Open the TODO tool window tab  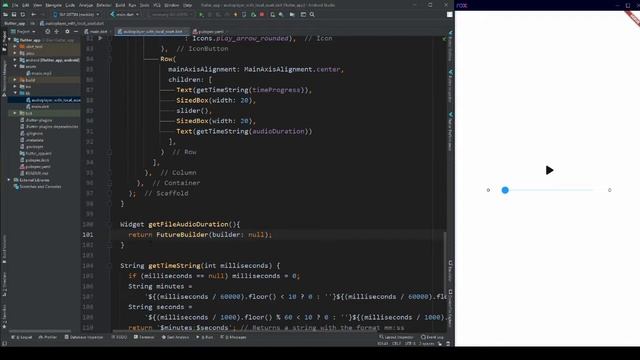(x=119, y=338)
